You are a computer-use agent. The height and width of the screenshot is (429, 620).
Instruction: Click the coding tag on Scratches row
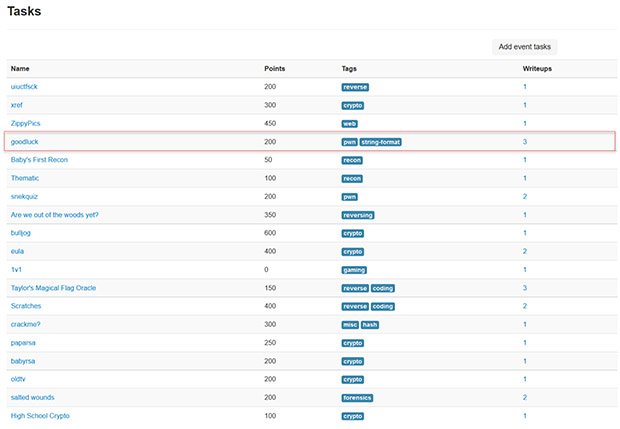pos(383,306)
